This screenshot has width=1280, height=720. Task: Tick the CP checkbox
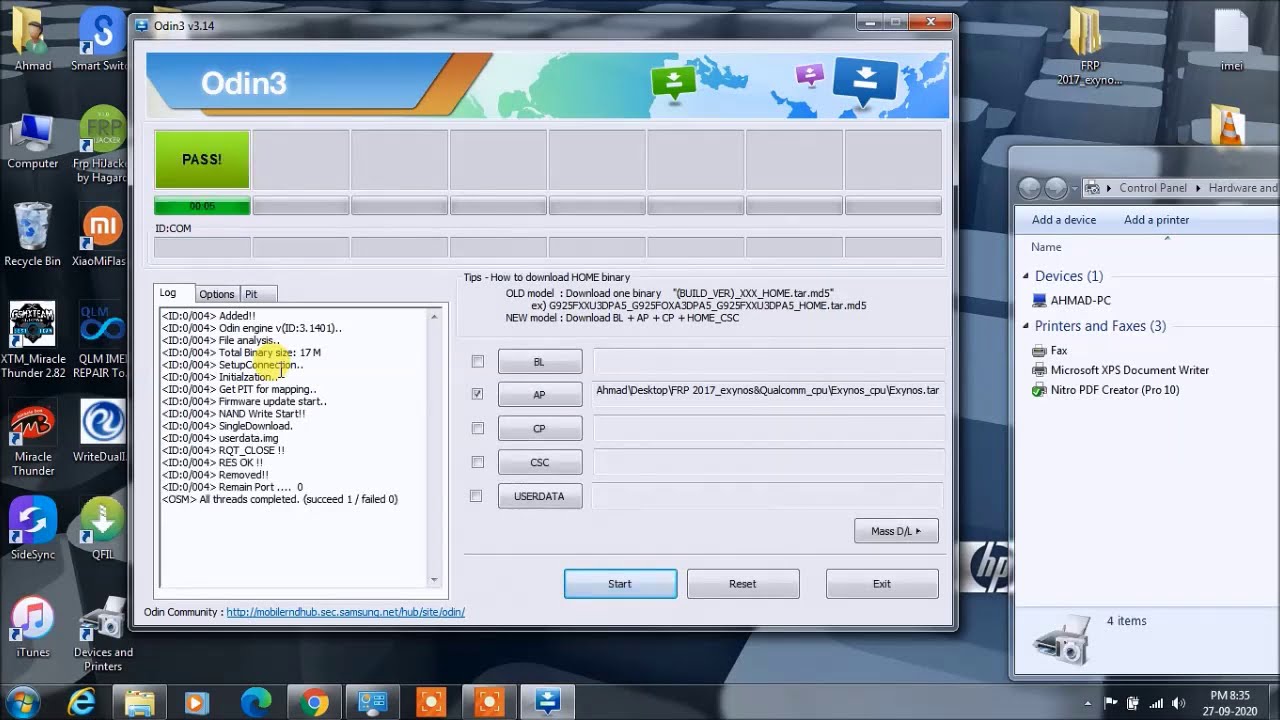(x=477, y=428)
